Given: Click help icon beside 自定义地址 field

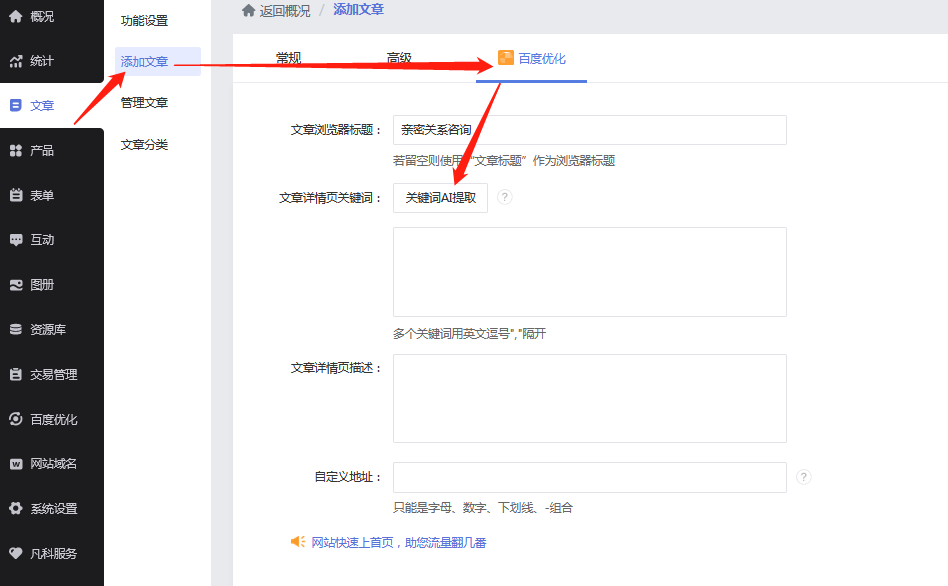Looking at the screenshot, I should (804, 477).
